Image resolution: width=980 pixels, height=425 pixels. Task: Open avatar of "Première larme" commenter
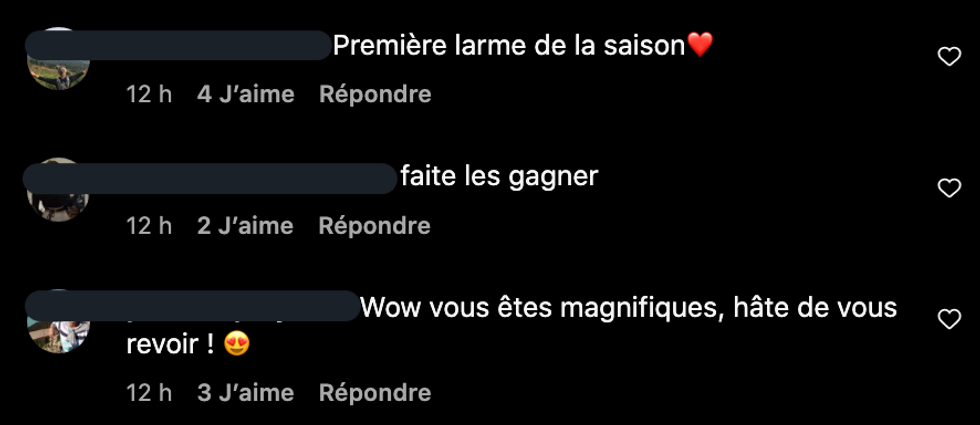pos(59,59)
